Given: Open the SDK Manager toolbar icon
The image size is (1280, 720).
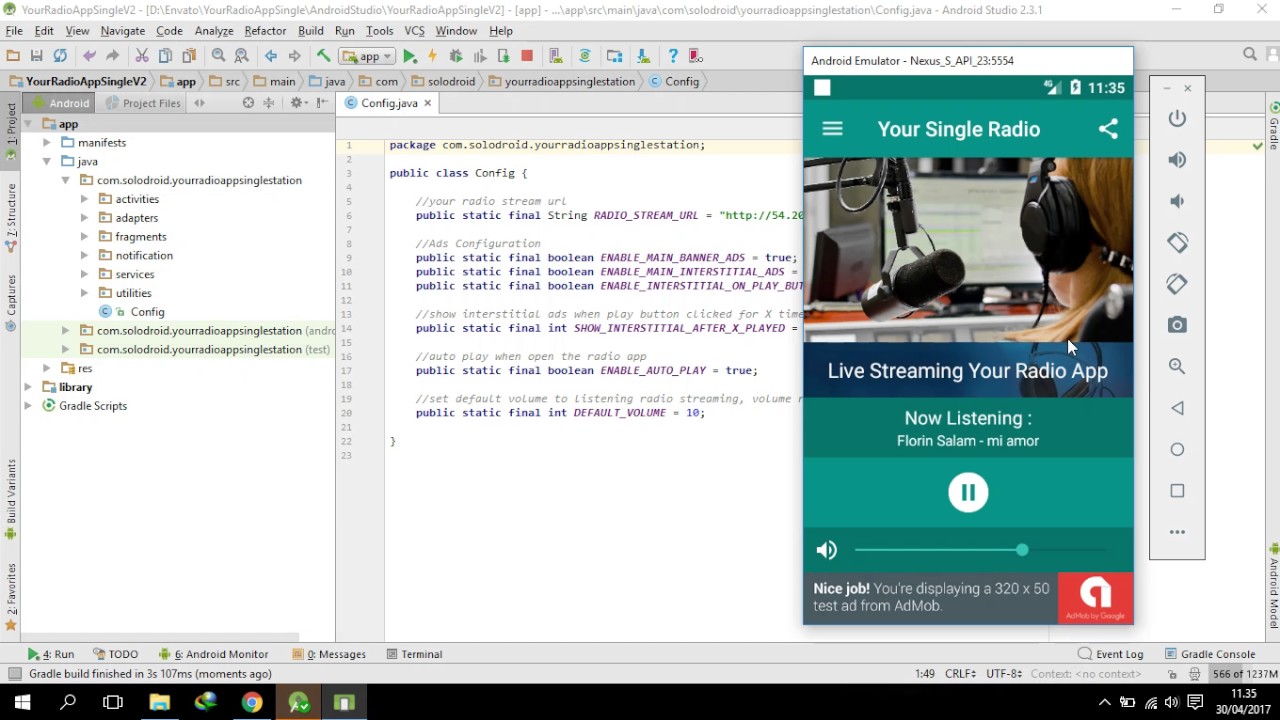Looking at the screenshot, I should [x=643, y=56].
